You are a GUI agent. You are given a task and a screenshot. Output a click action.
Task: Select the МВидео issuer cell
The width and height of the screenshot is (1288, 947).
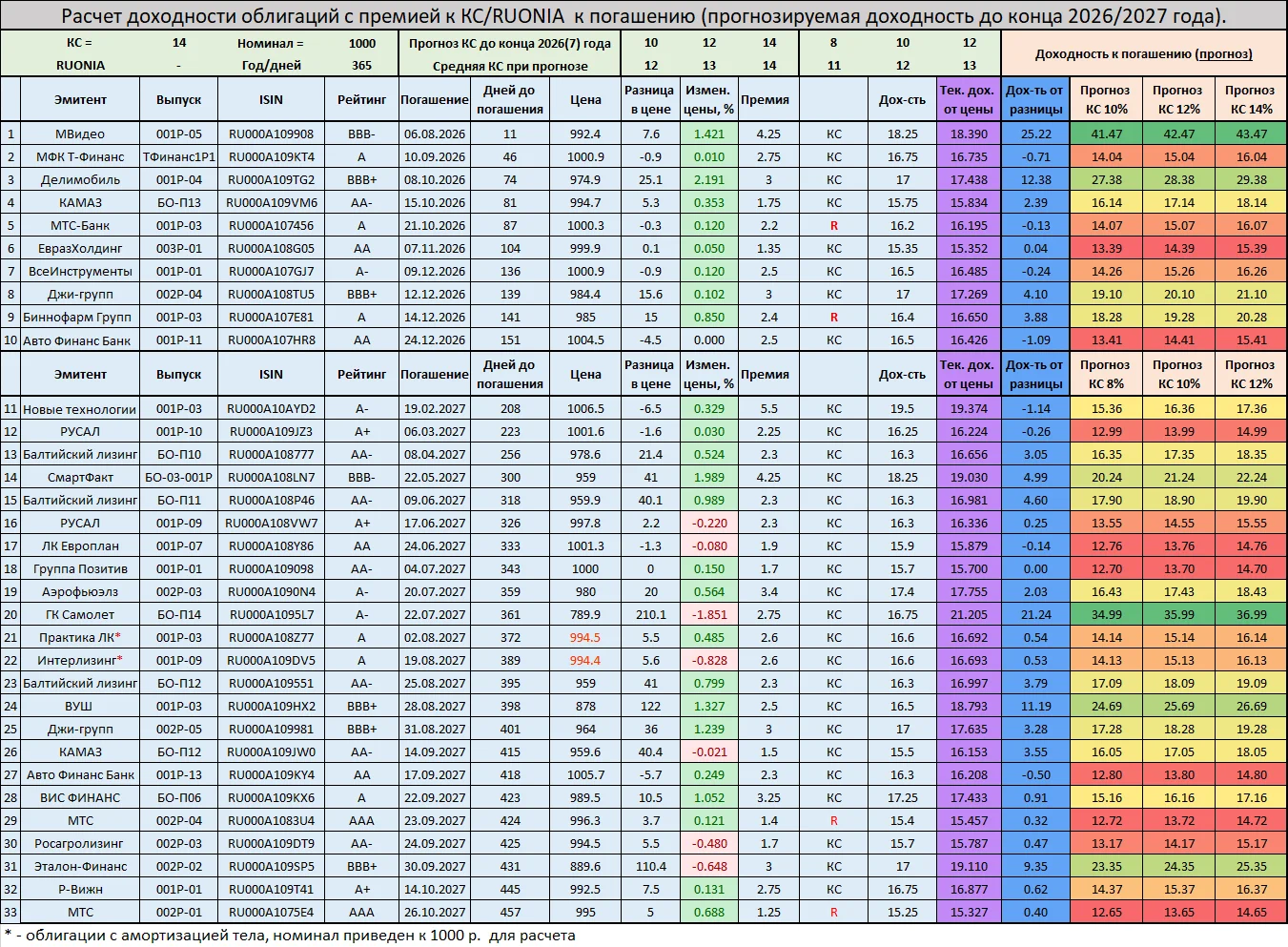point(80,134)
